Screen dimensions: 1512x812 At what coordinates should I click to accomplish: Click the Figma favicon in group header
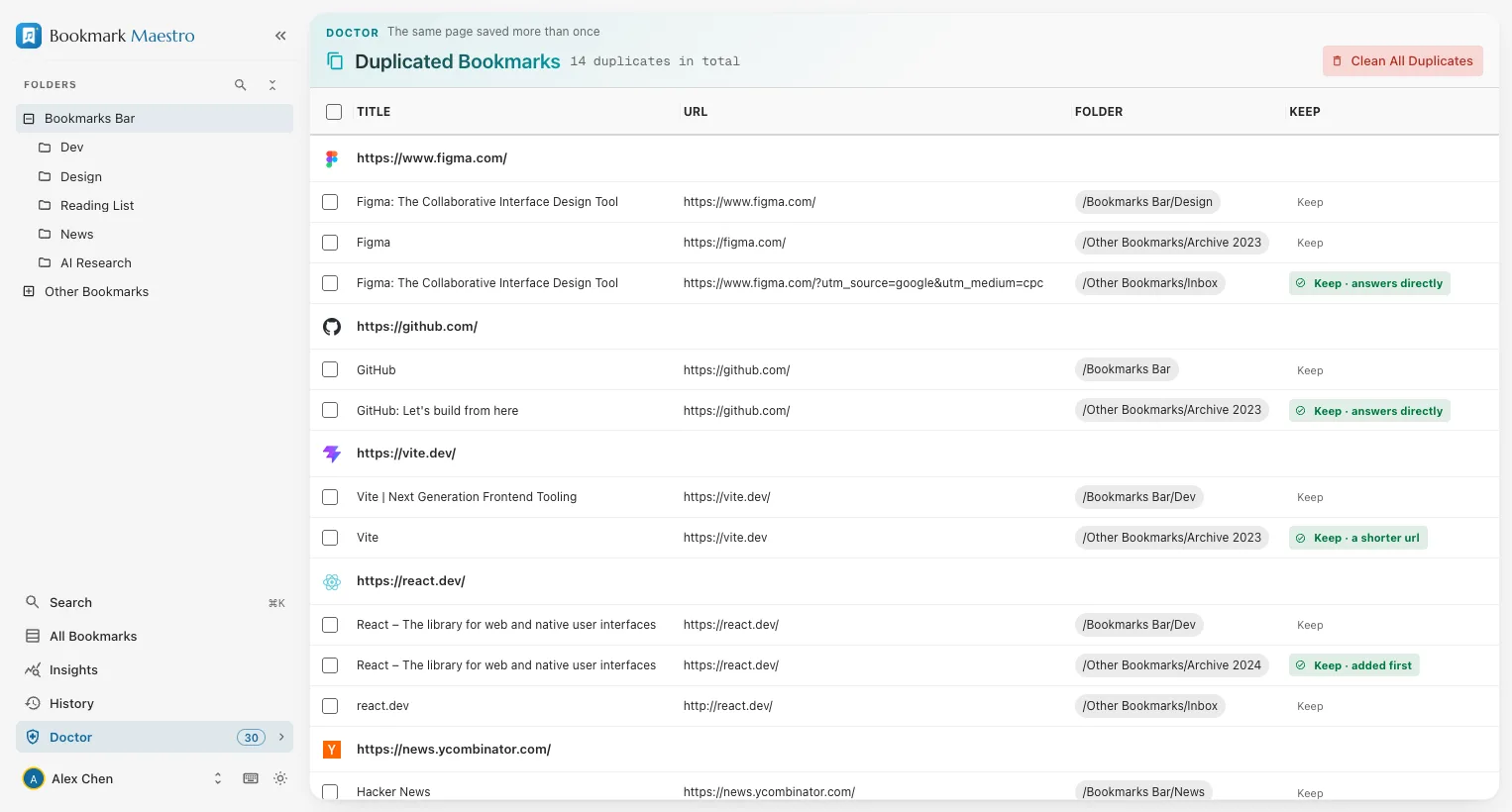[x=332, y=158]
